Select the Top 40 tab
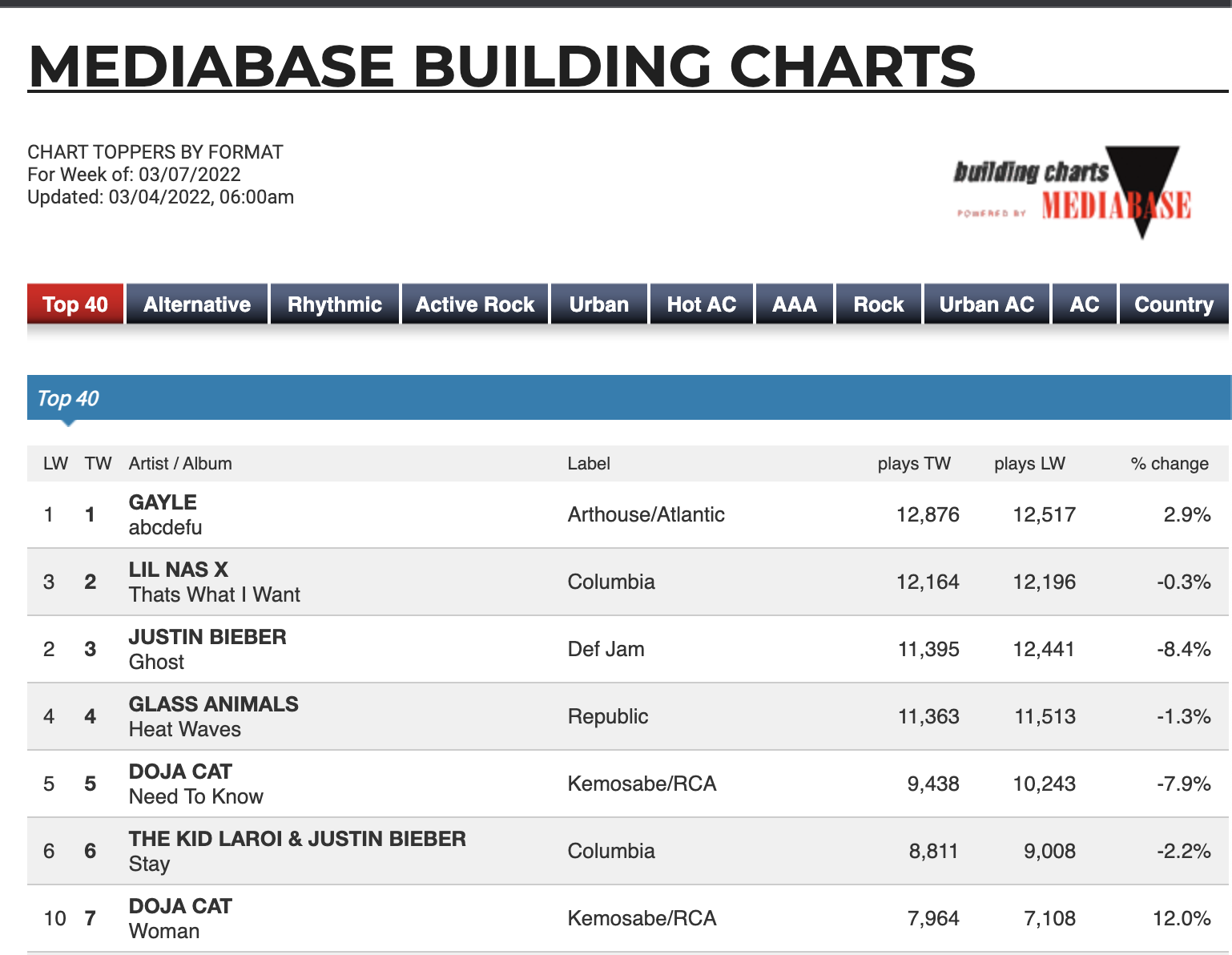Viewport: 1232px width, 955px height. coord(75,304)
